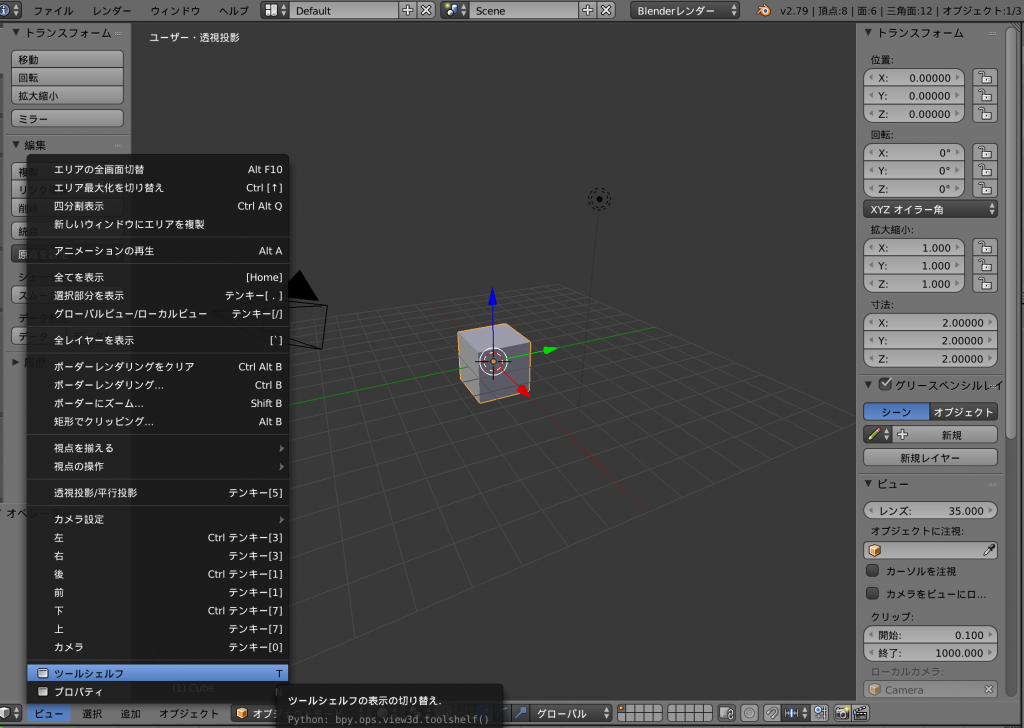Screen dimensions: 1024x728
Task: Click the ミラー button
Action: pos(67,119)
